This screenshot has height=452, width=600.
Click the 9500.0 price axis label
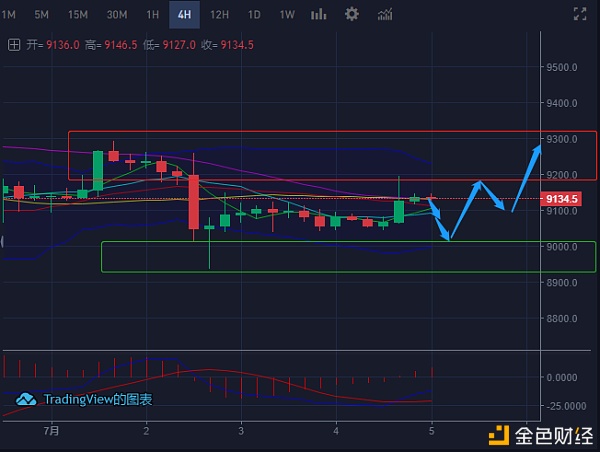(562, 68)
